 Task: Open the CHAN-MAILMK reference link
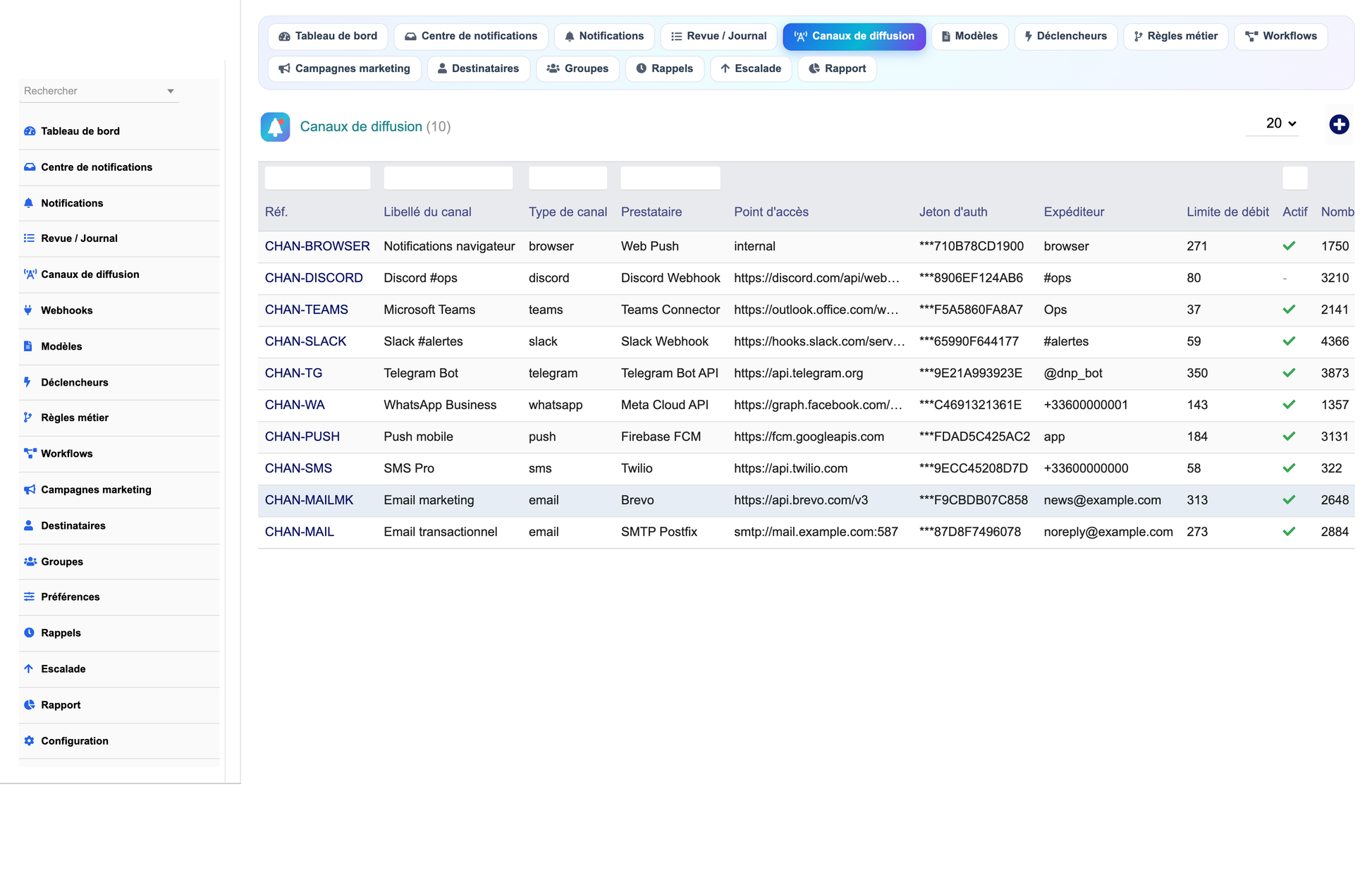309,500
